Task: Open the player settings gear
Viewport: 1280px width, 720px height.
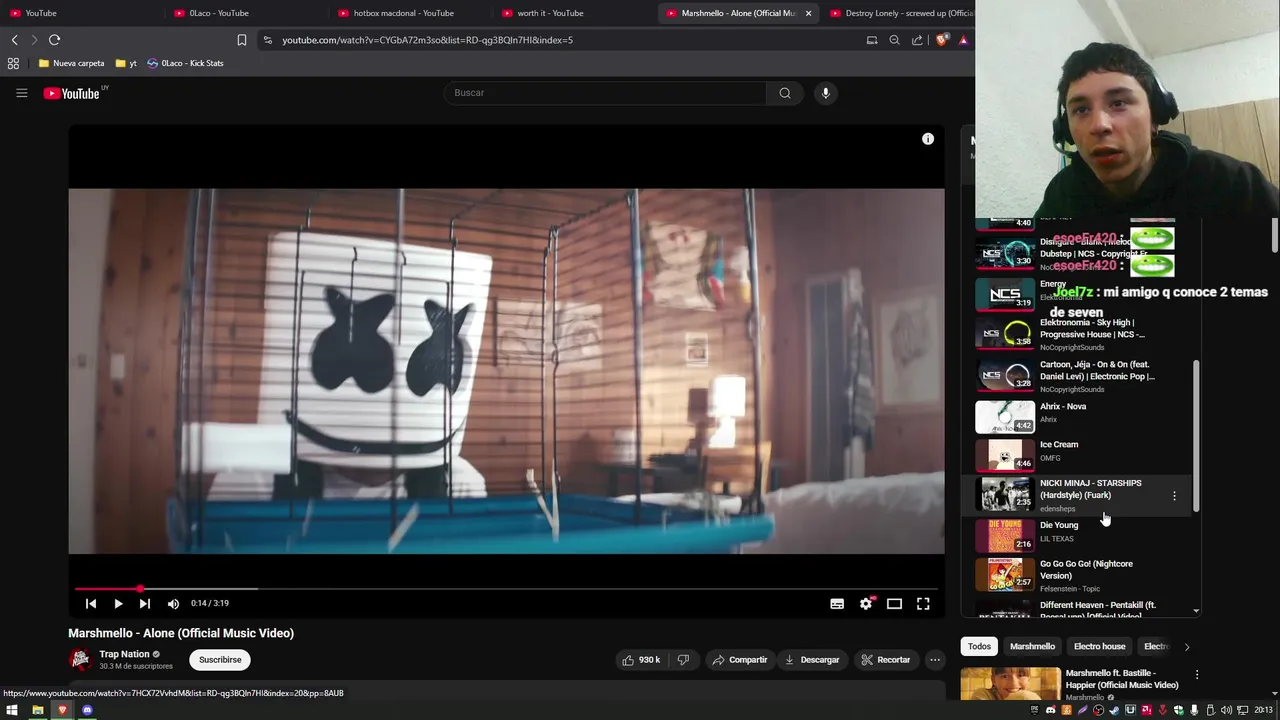Action: coord(866,604)
